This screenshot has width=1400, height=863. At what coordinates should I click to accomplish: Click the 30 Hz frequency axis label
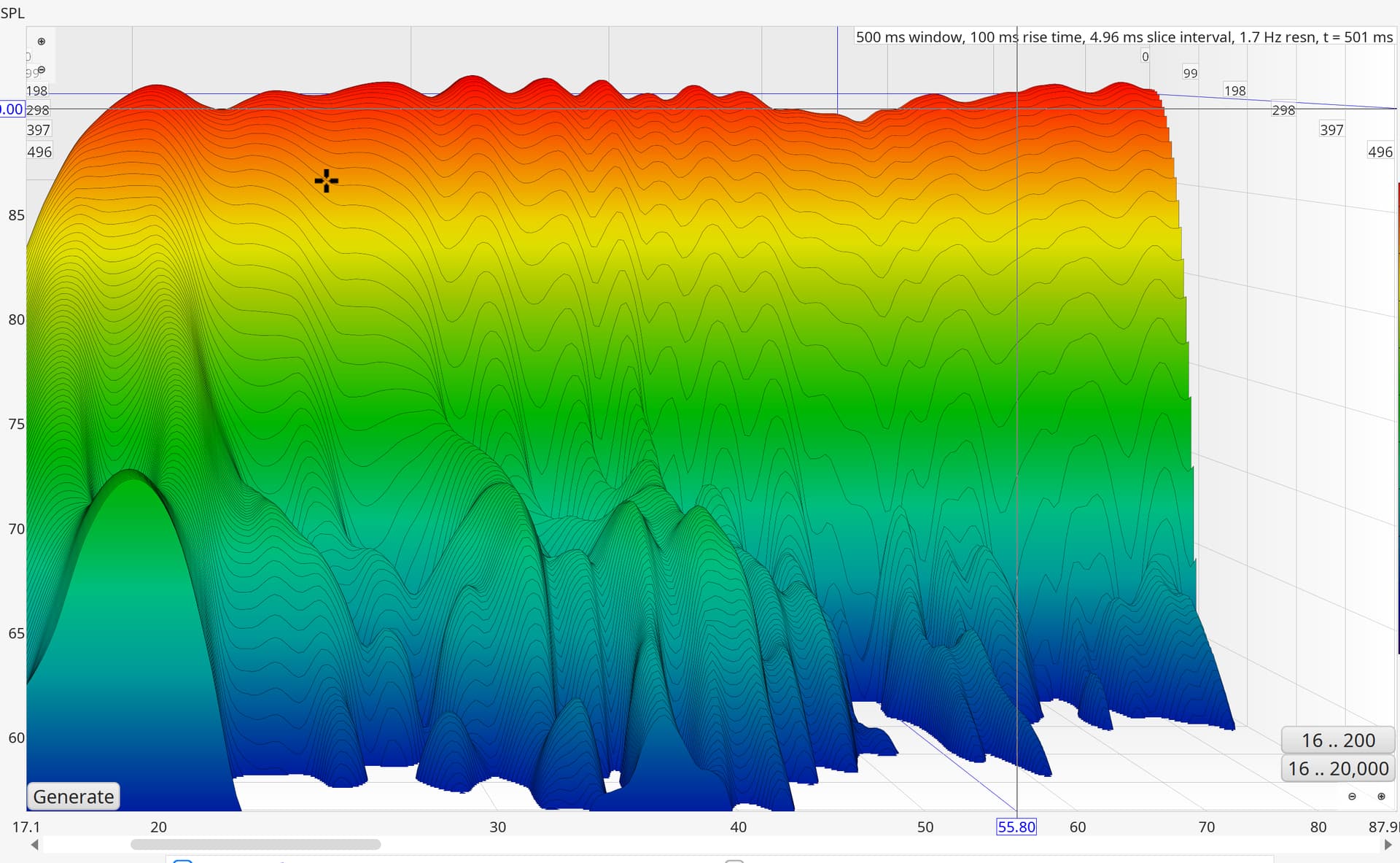click(x=497, y=827)
